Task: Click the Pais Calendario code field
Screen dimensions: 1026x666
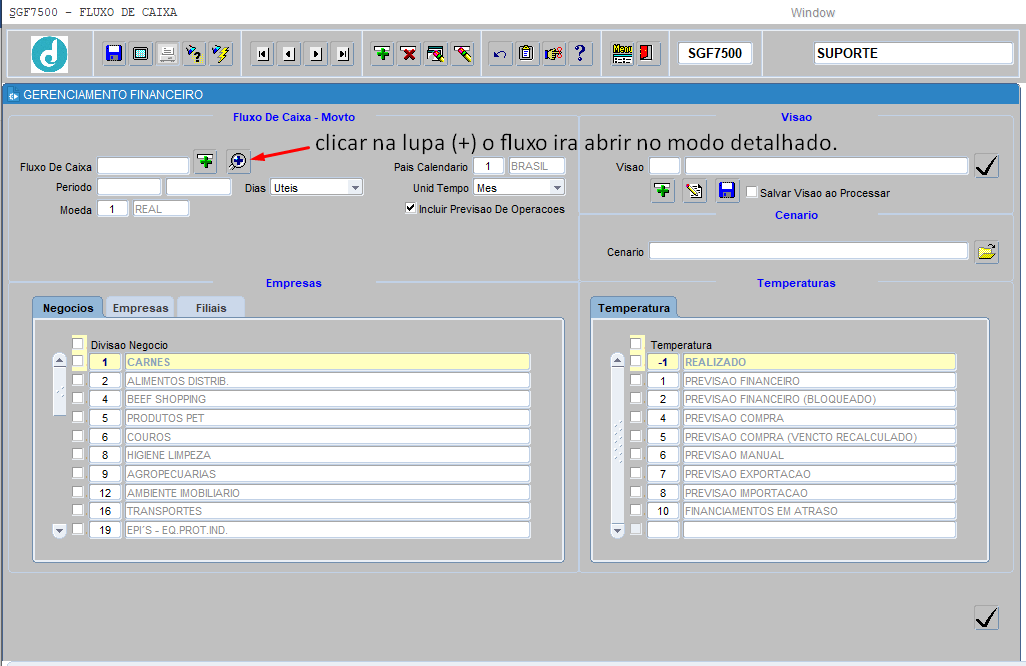Action: 488,166
